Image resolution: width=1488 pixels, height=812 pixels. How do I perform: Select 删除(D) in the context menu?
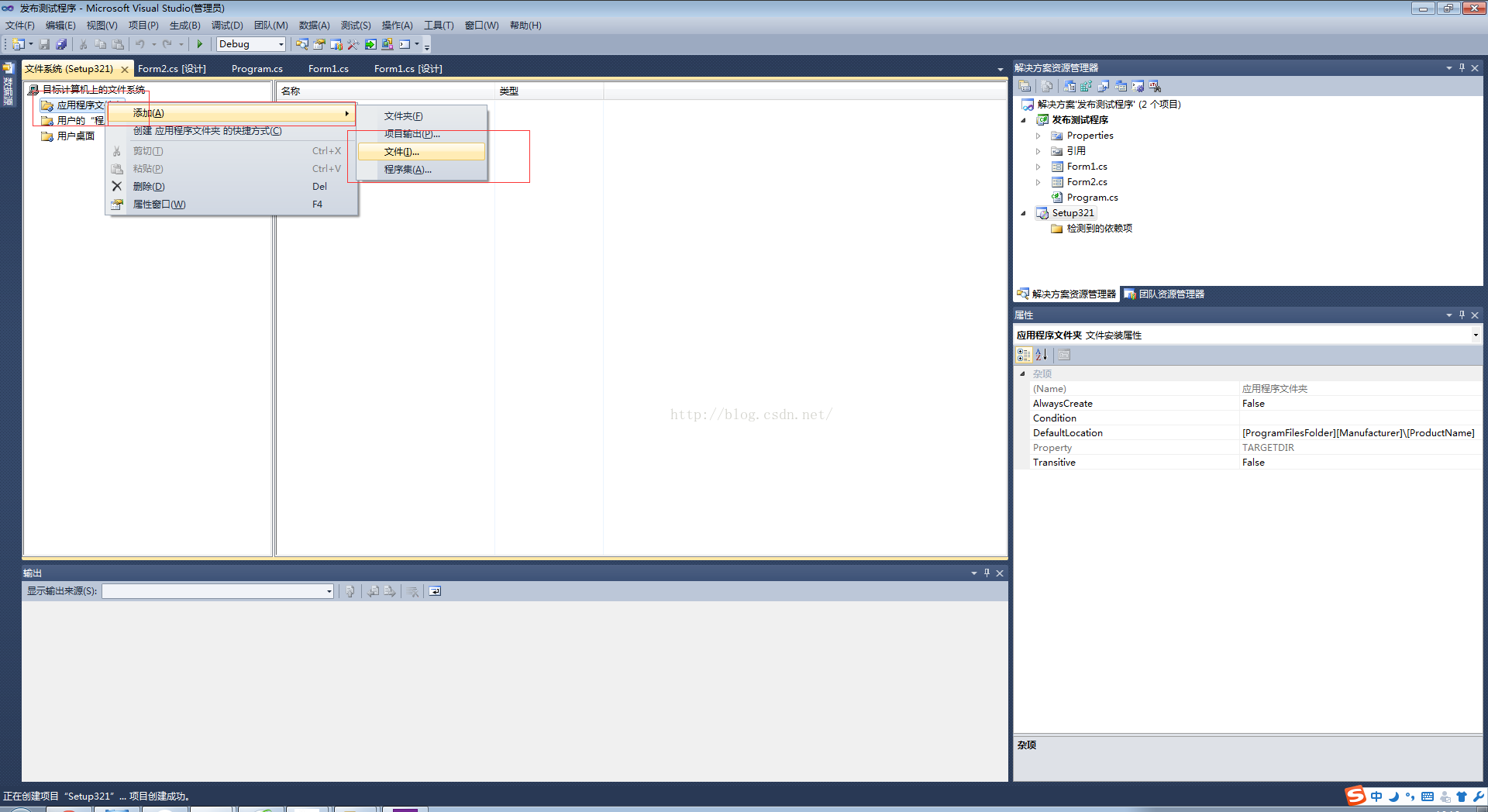[232, 187]
